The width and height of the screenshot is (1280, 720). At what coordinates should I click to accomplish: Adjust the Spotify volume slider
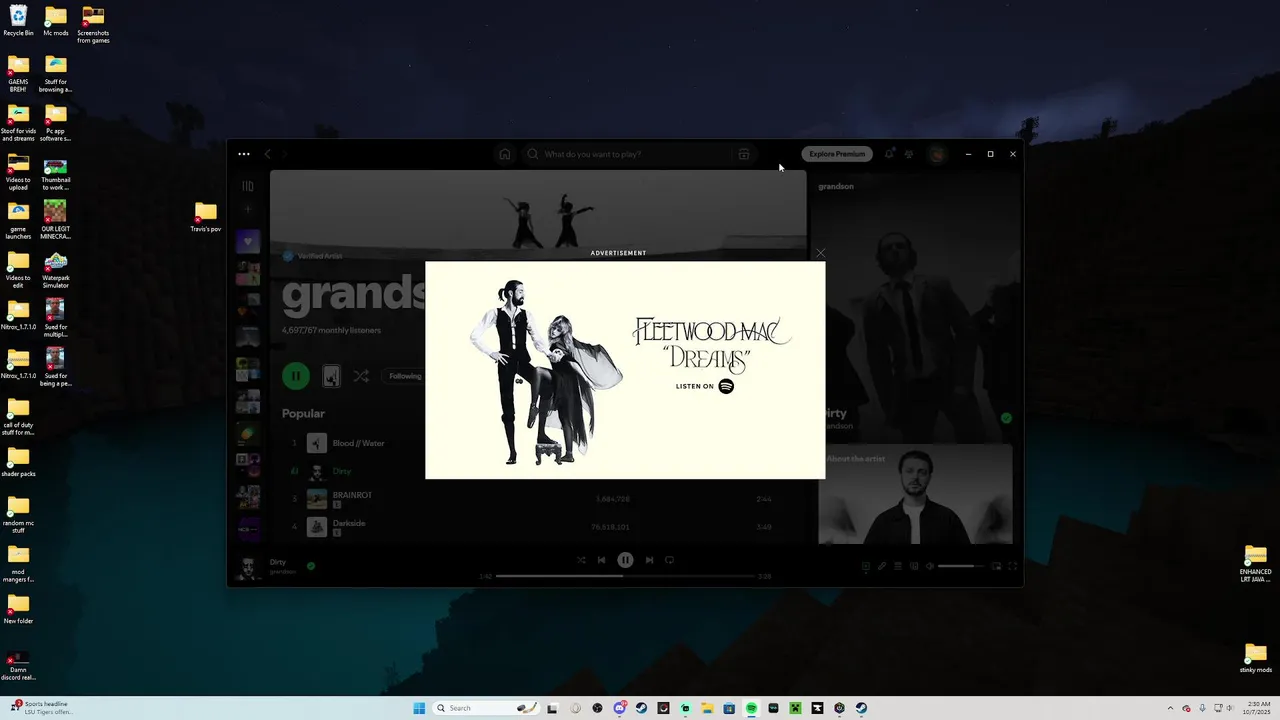coord(961,566)
